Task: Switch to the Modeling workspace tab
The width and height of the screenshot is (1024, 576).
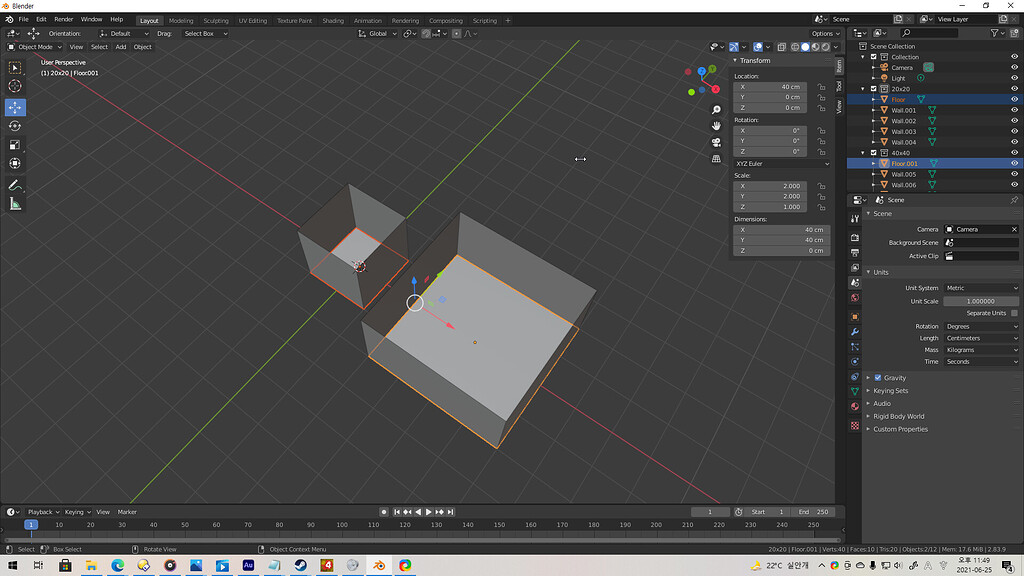Action: coord(181,21)
